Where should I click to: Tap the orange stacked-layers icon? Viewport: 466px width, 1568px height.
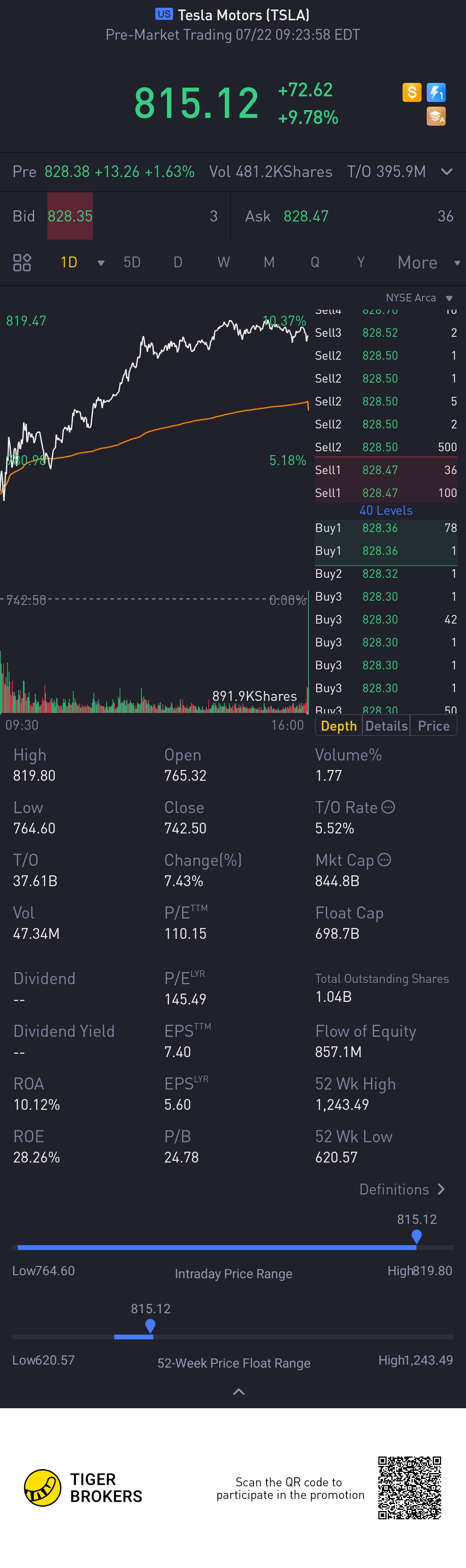coord(436,116)
